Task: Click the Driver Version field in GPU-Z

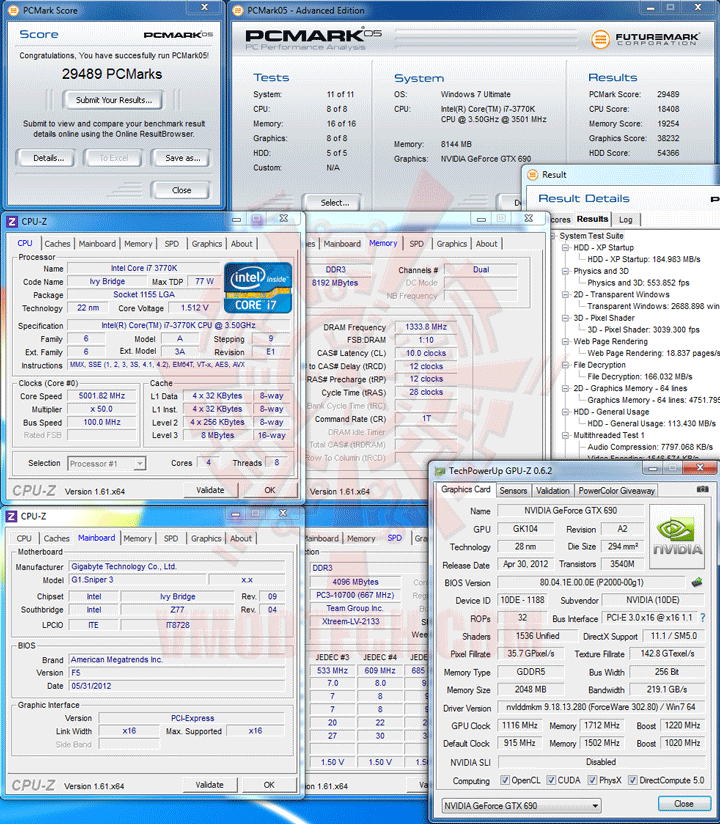Action: pyautogui.click(x=601, y=707)
